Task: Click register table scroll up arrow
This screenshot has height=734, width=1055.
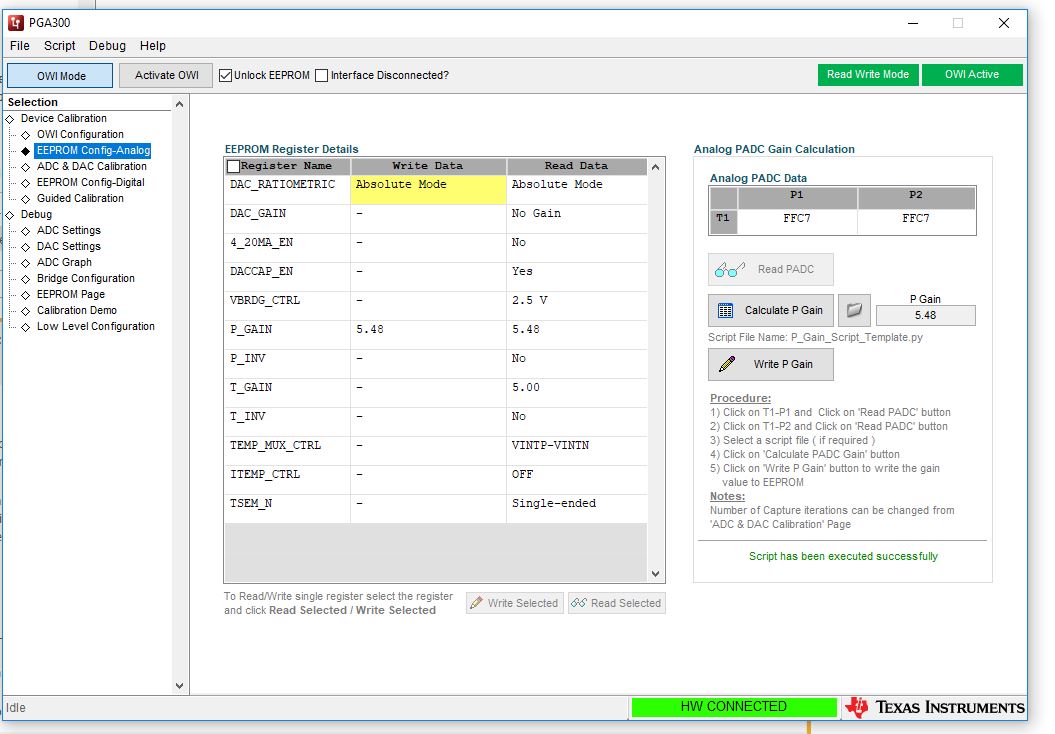Action: point(655,167)
